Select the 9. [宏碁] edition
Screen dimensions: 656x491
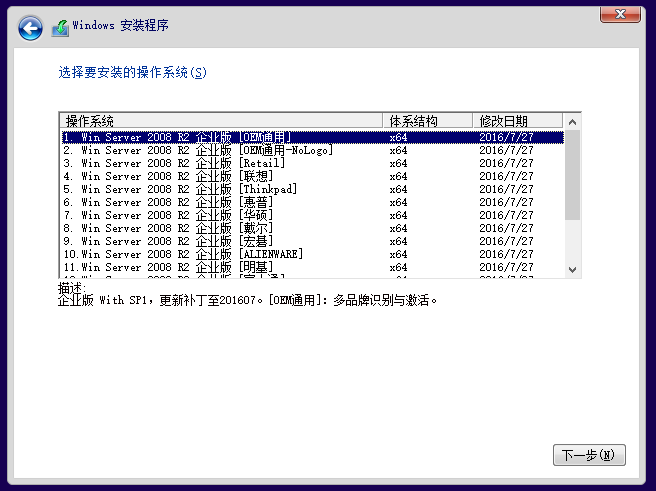(313, 241)
